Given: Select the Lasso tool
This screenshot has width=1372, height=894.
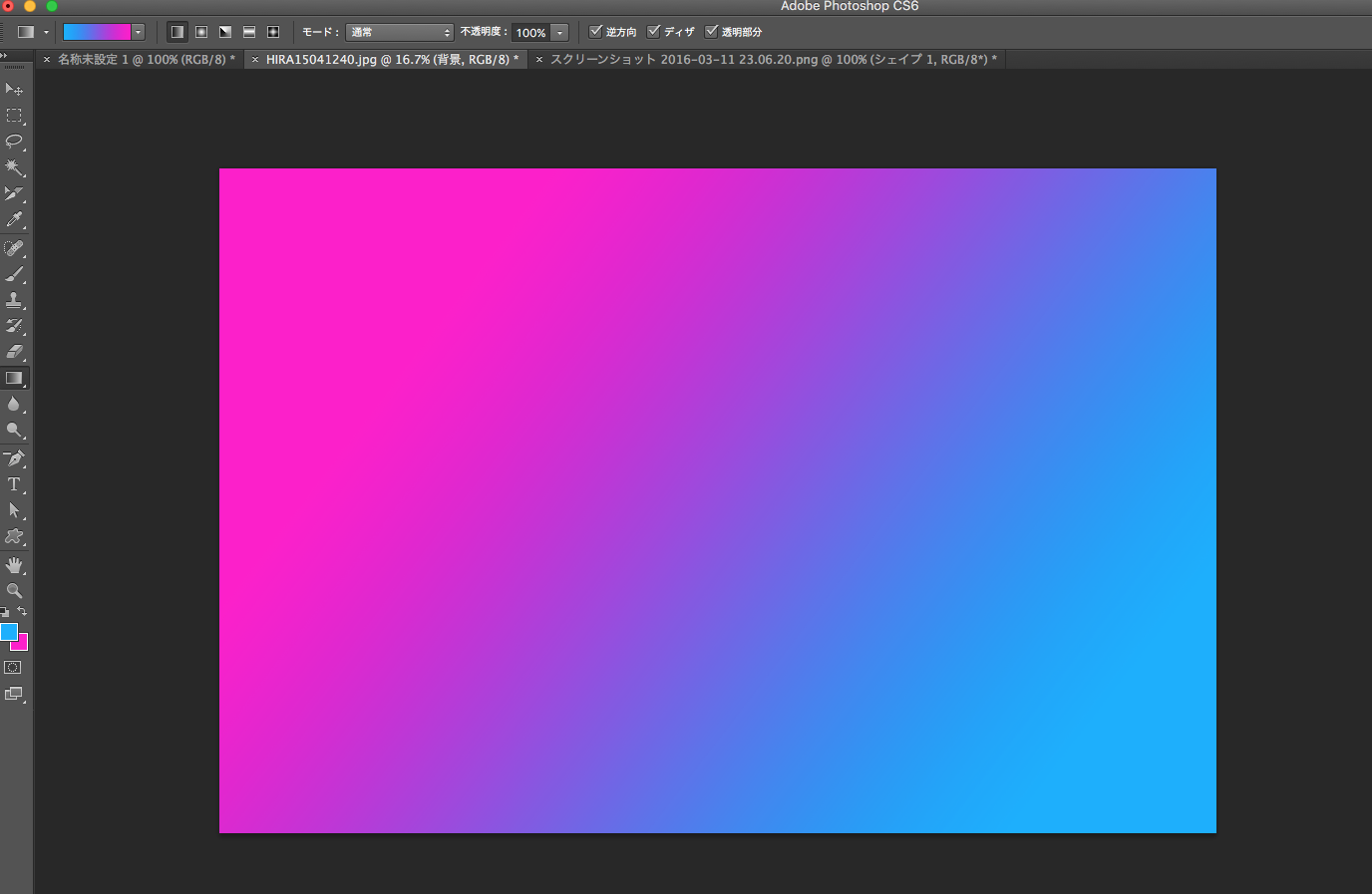Looking at the screenshot, I should [14, 142].
